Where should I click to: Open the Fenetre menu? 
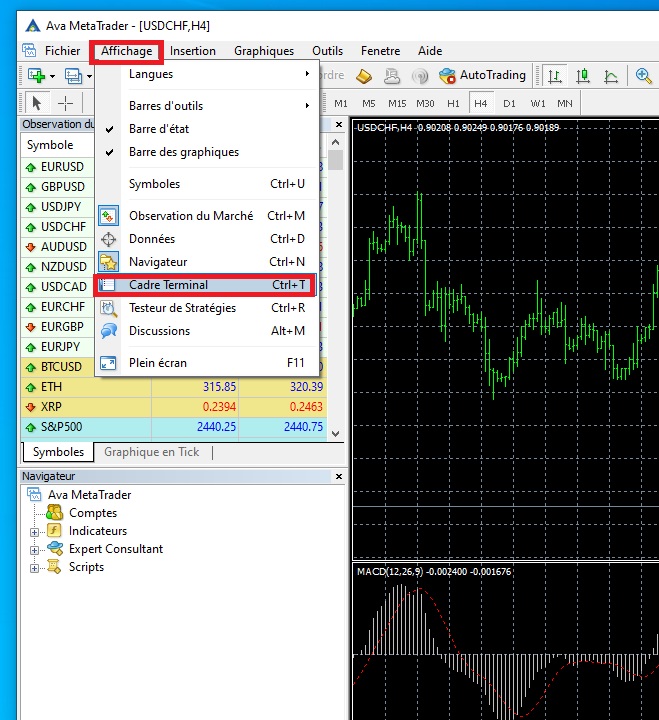coord(380,51)
